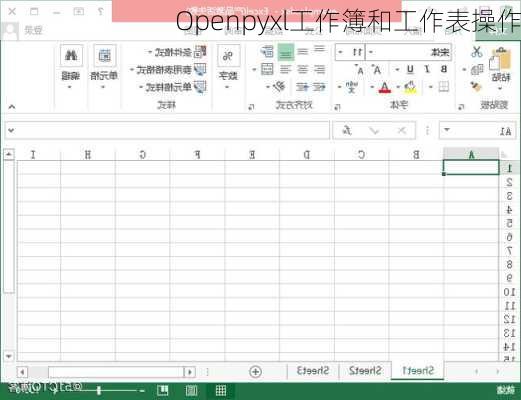Select the Format Painter brush

click(477, 87)
